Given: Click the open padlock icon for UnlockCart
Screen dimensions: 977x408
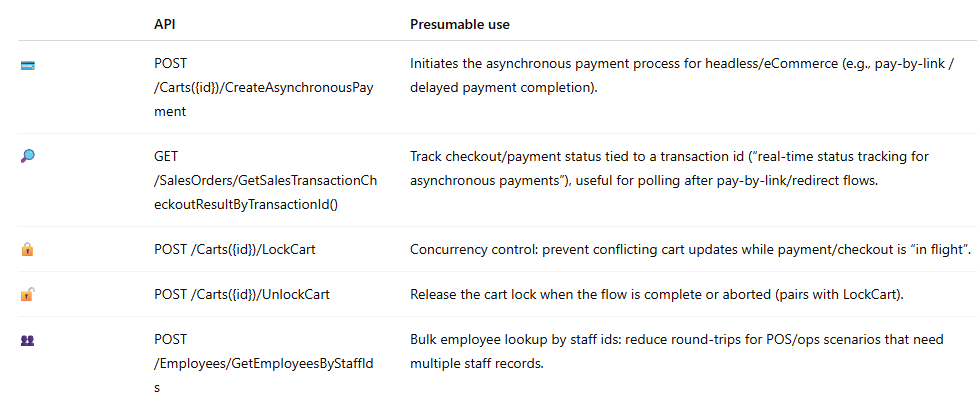Looking at the screenshot, I should (x=27, y=295).
